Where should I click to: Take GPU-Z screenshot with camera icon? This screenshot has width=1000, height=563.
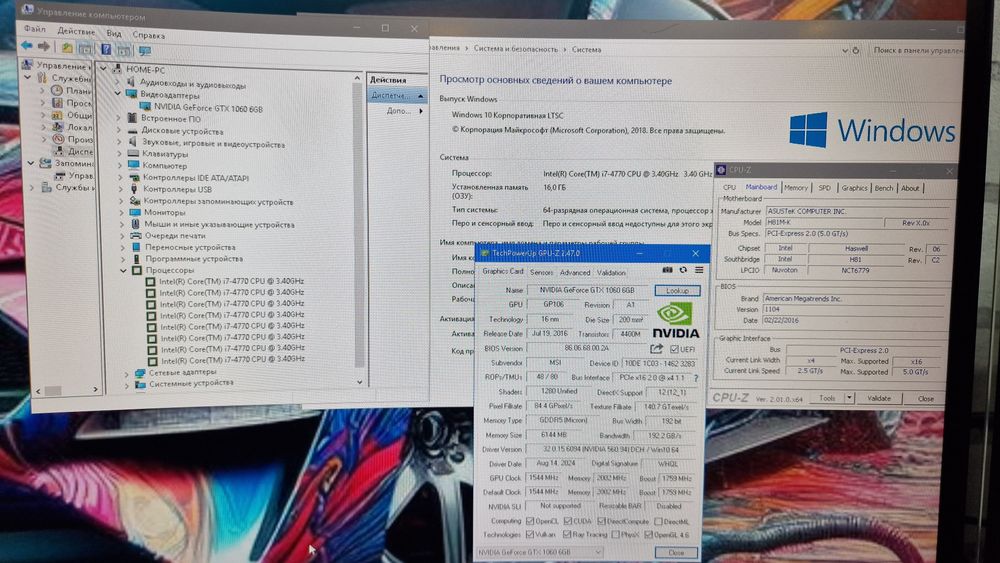[x=667, y=270]
